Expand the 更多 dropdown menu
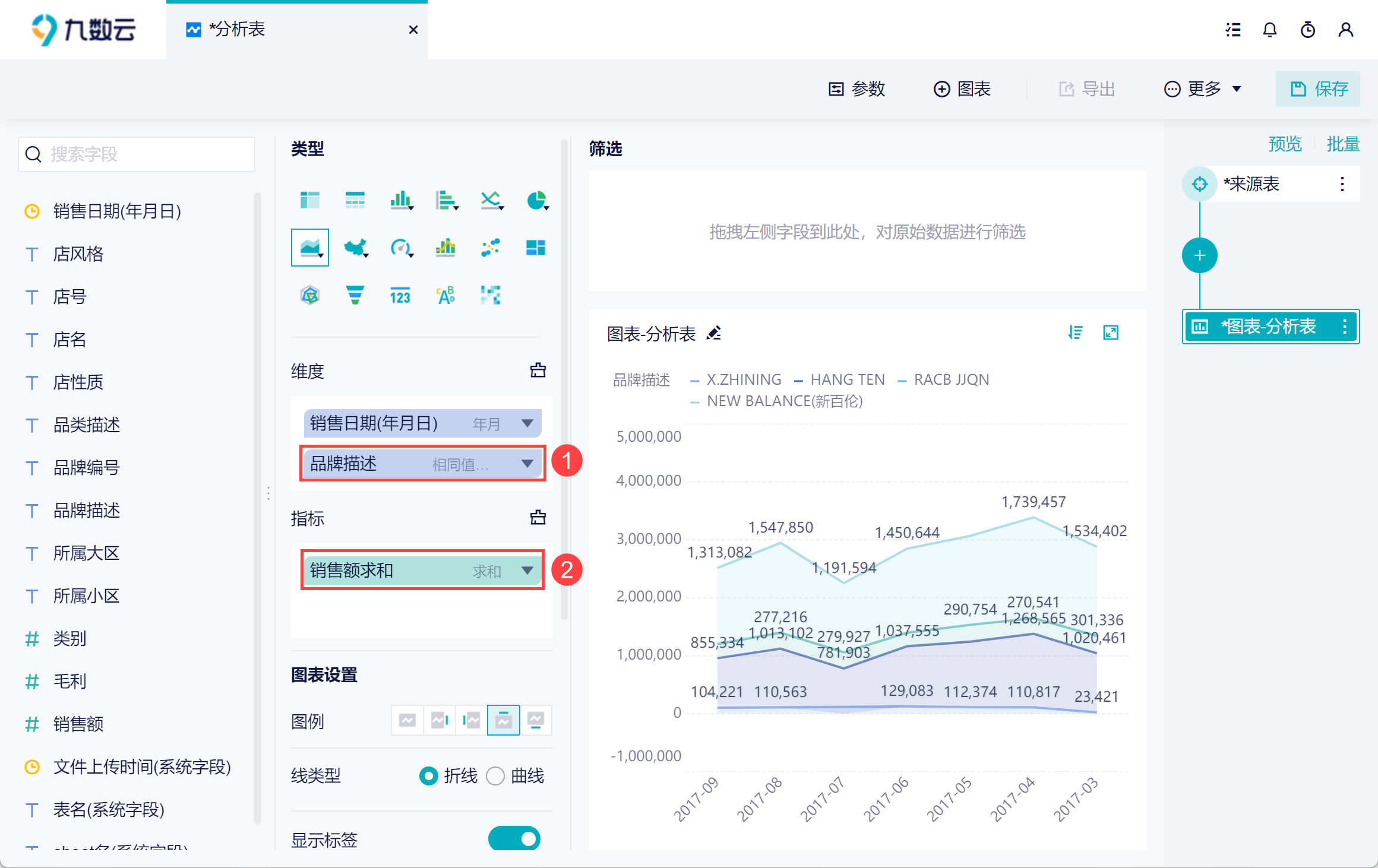This screenshot has width=1378, height=868. click(x=1203, y=89)
